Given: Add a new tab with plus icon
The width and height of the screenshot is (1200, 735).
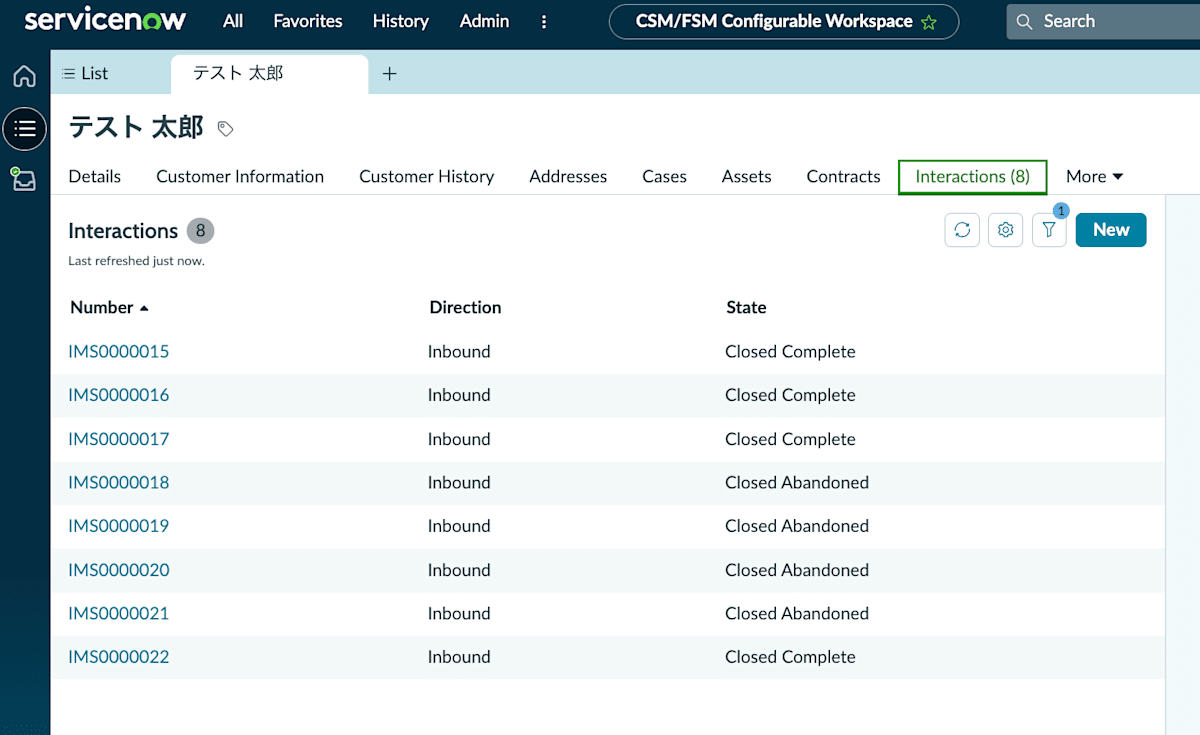Looking at the screenshot, I should pos(390,73).
